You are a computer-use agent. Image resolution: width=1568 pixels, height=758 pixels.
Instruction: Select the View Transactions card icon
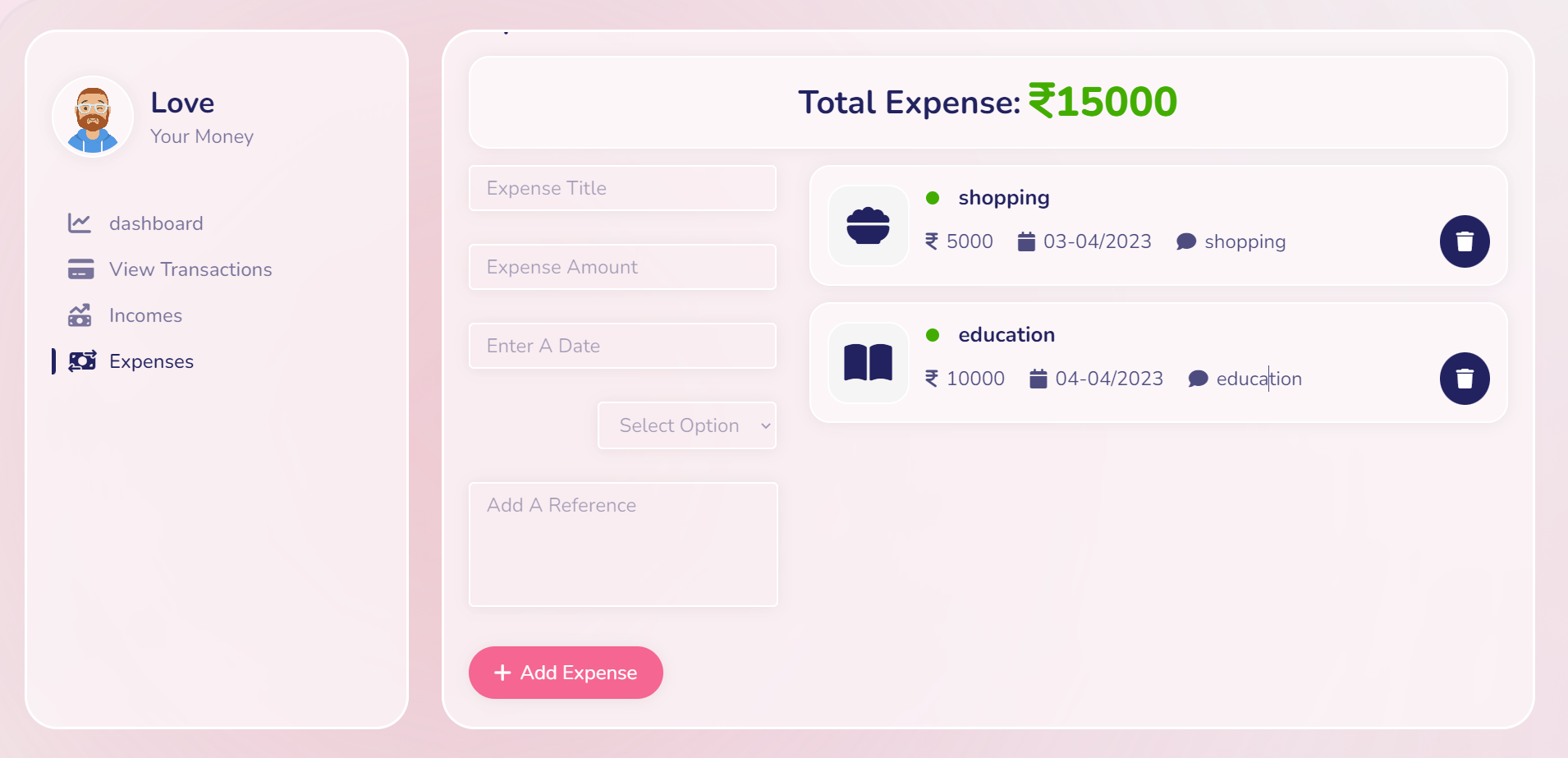80,269
